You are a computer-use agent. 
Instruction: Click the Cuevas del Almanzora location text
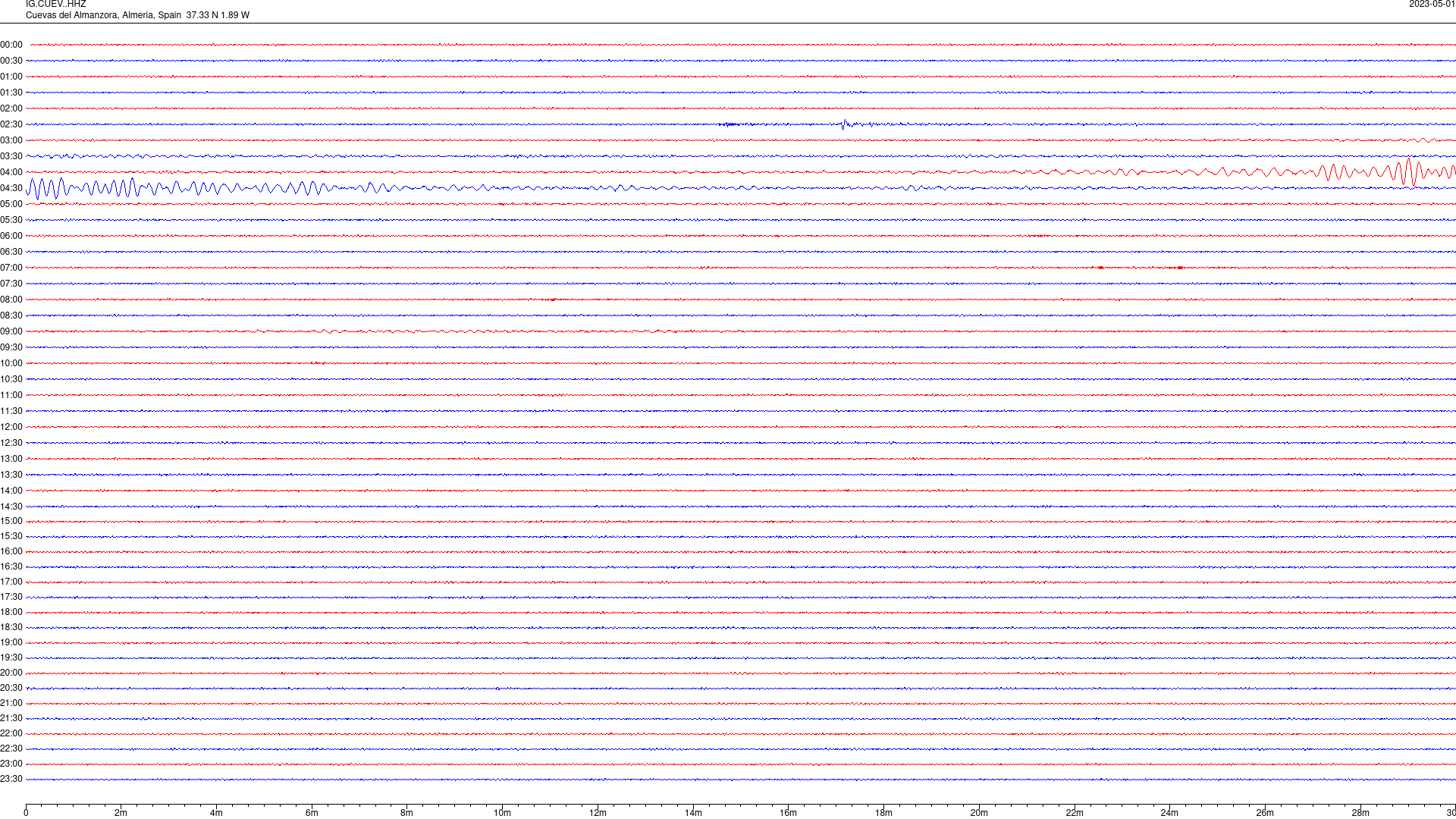[137, 15]
